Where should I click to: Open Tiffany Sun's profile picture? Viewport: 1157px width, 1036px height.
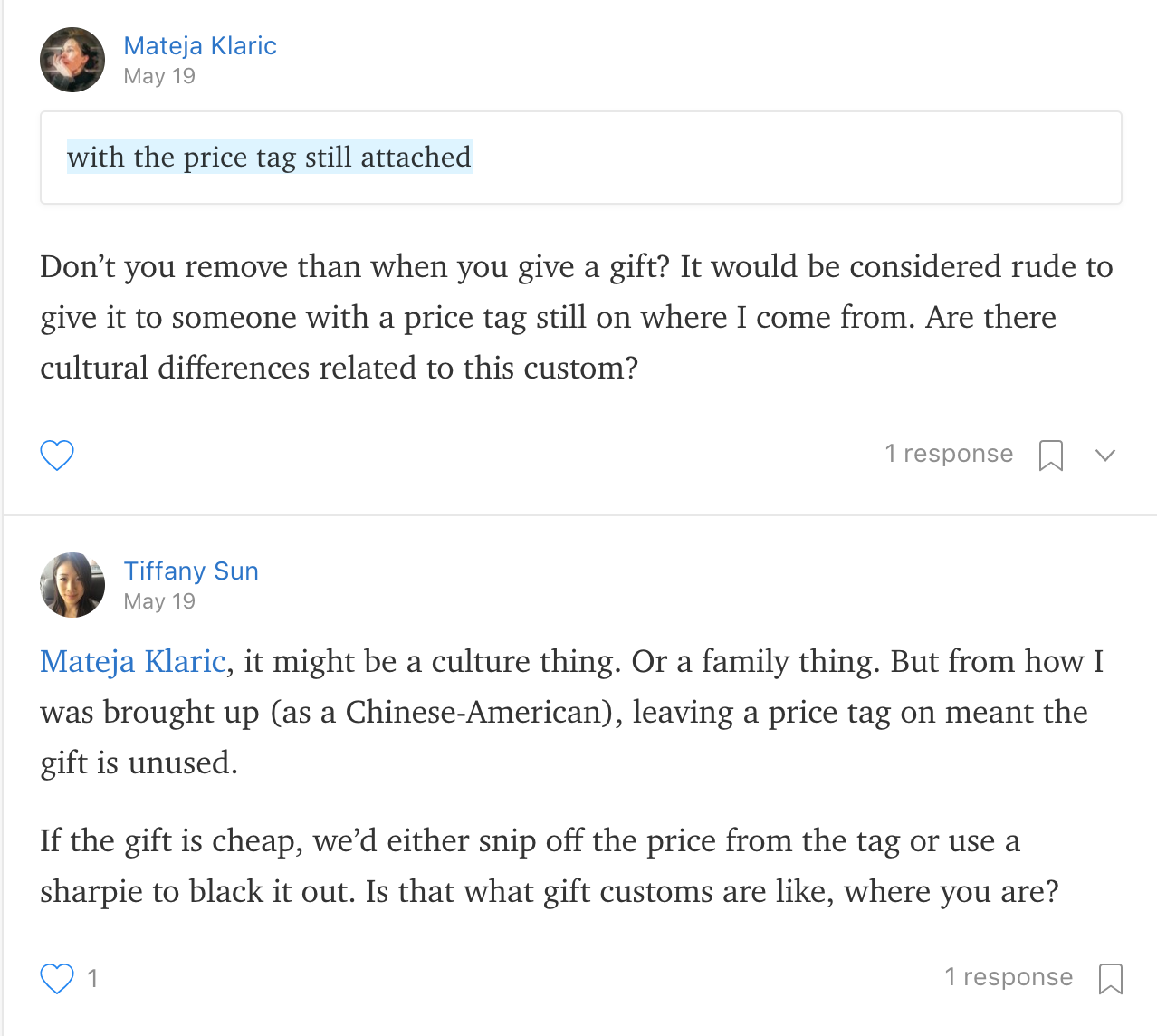coord(72,585)
